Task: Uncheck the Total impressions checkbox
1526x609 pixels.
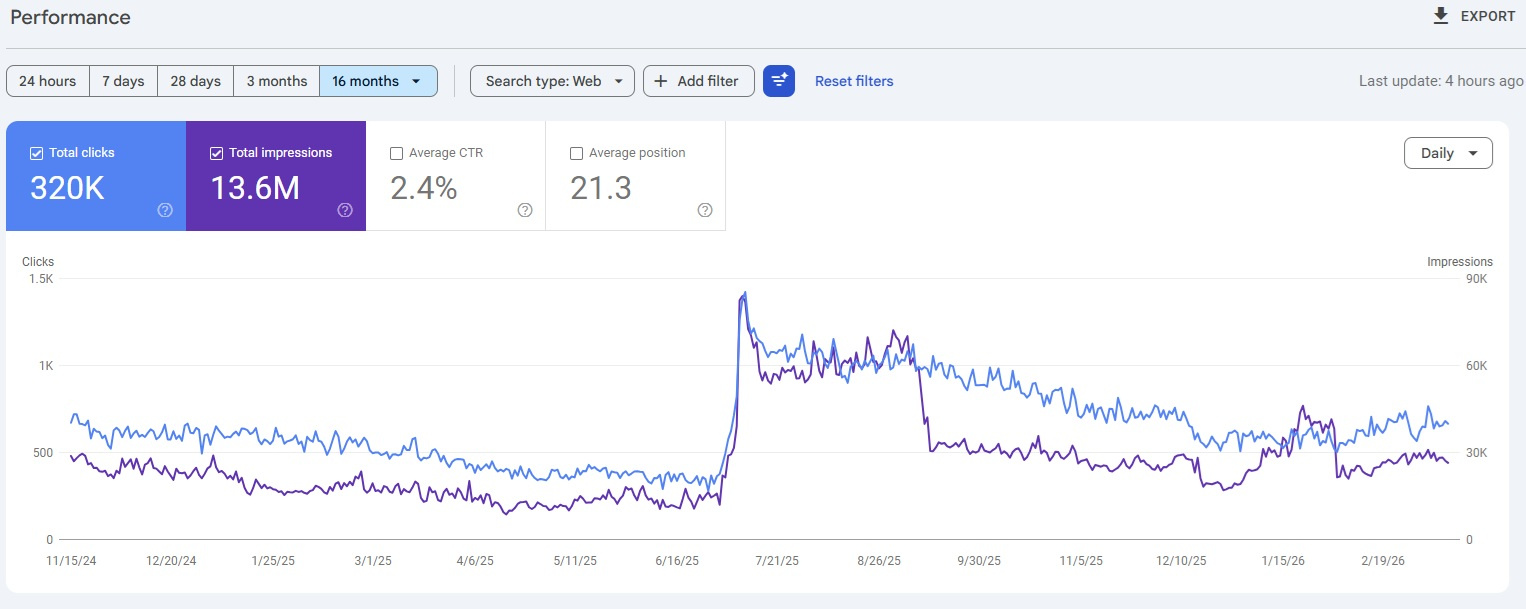Action: point(217,153)
